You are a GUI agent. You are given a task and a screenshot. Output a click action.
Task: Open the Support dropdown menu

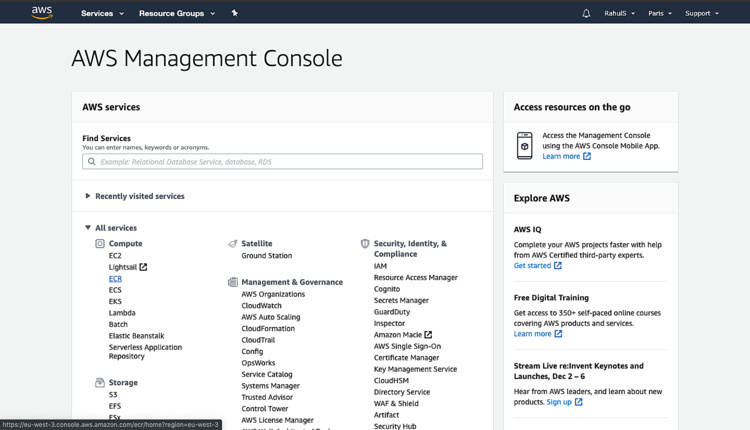tap(702, 13)
